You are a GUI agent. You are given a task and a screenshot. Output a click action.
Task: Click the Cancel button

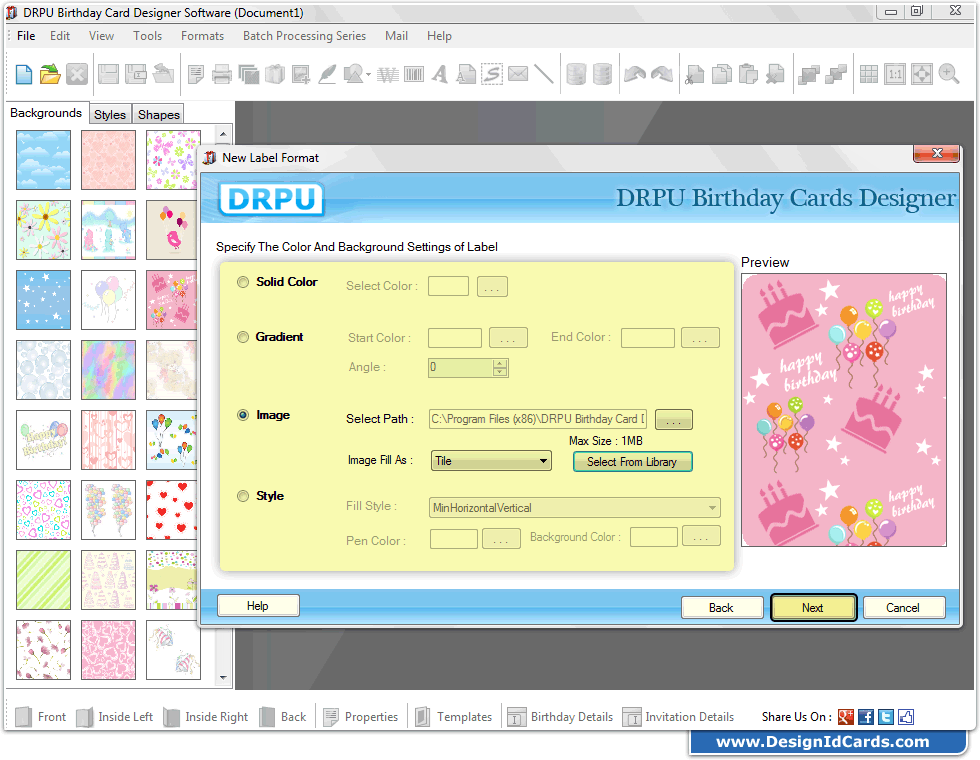point(903,608)
